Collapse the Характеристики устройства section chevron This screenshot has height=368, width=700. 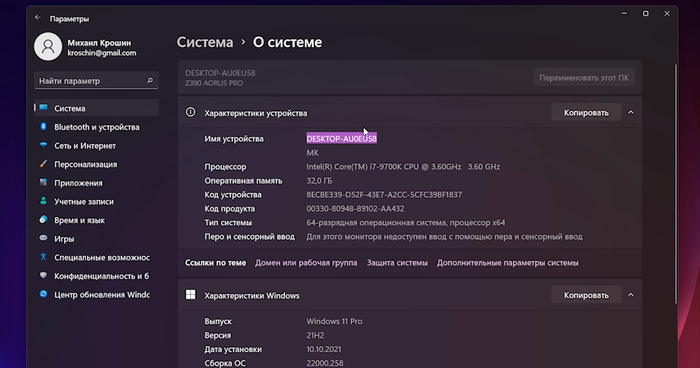[x=631, y=113]
